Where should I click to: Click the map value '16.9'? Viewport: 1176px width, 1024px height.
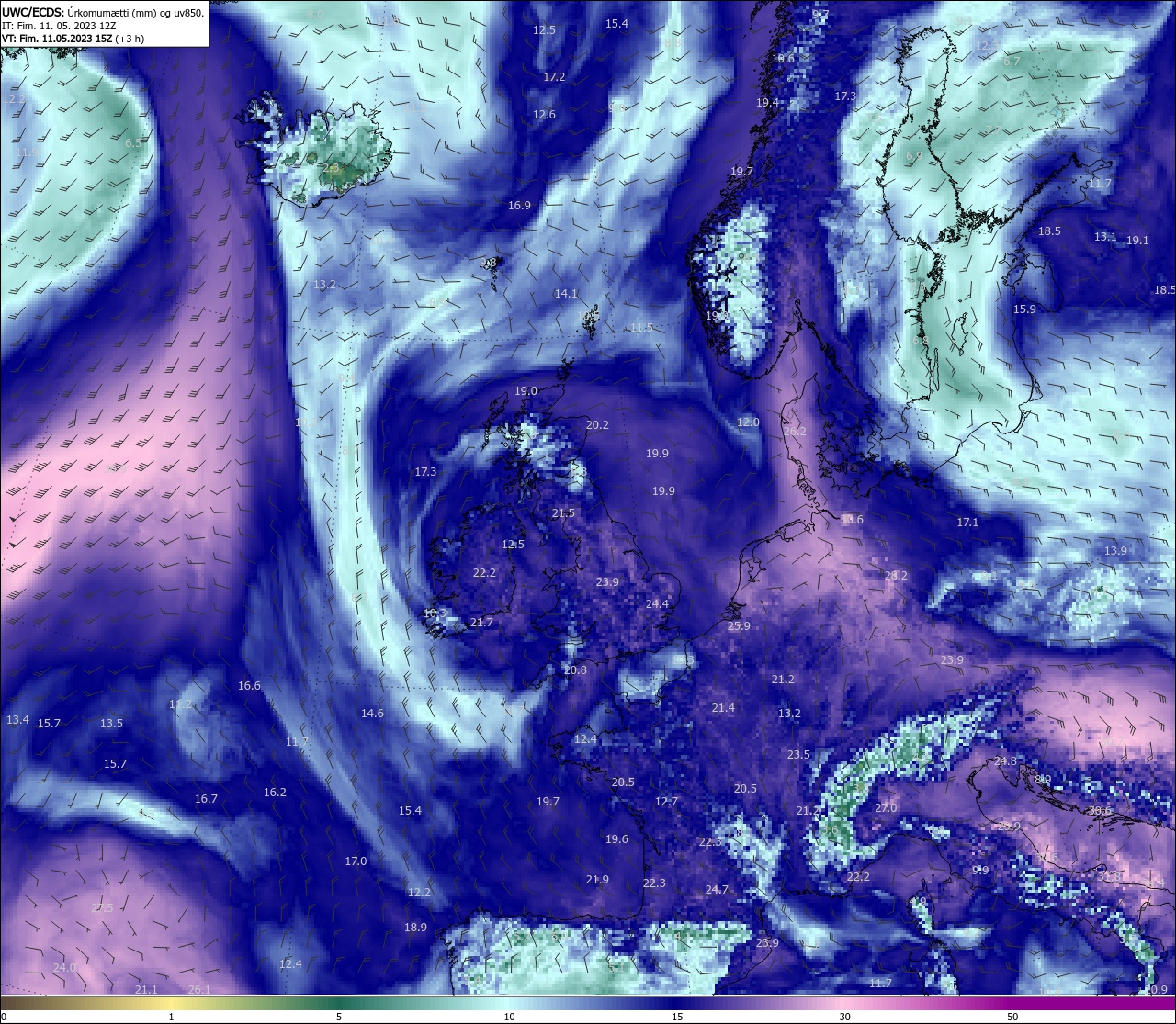coord(519,206)
